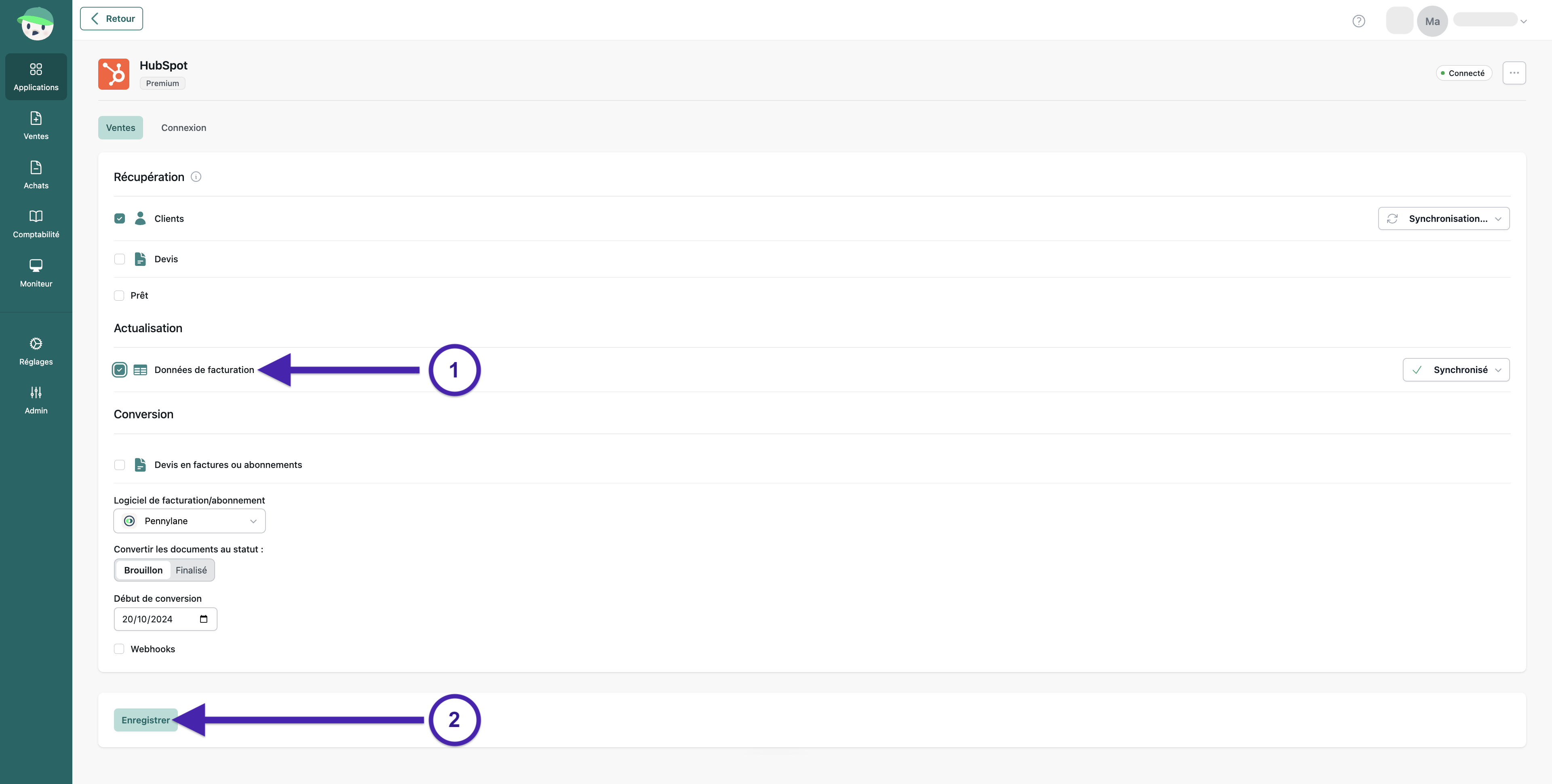Viewport: 1552px width, 784px height.
Task: Enable the Devis checkbox
Action: pos(119,259)
